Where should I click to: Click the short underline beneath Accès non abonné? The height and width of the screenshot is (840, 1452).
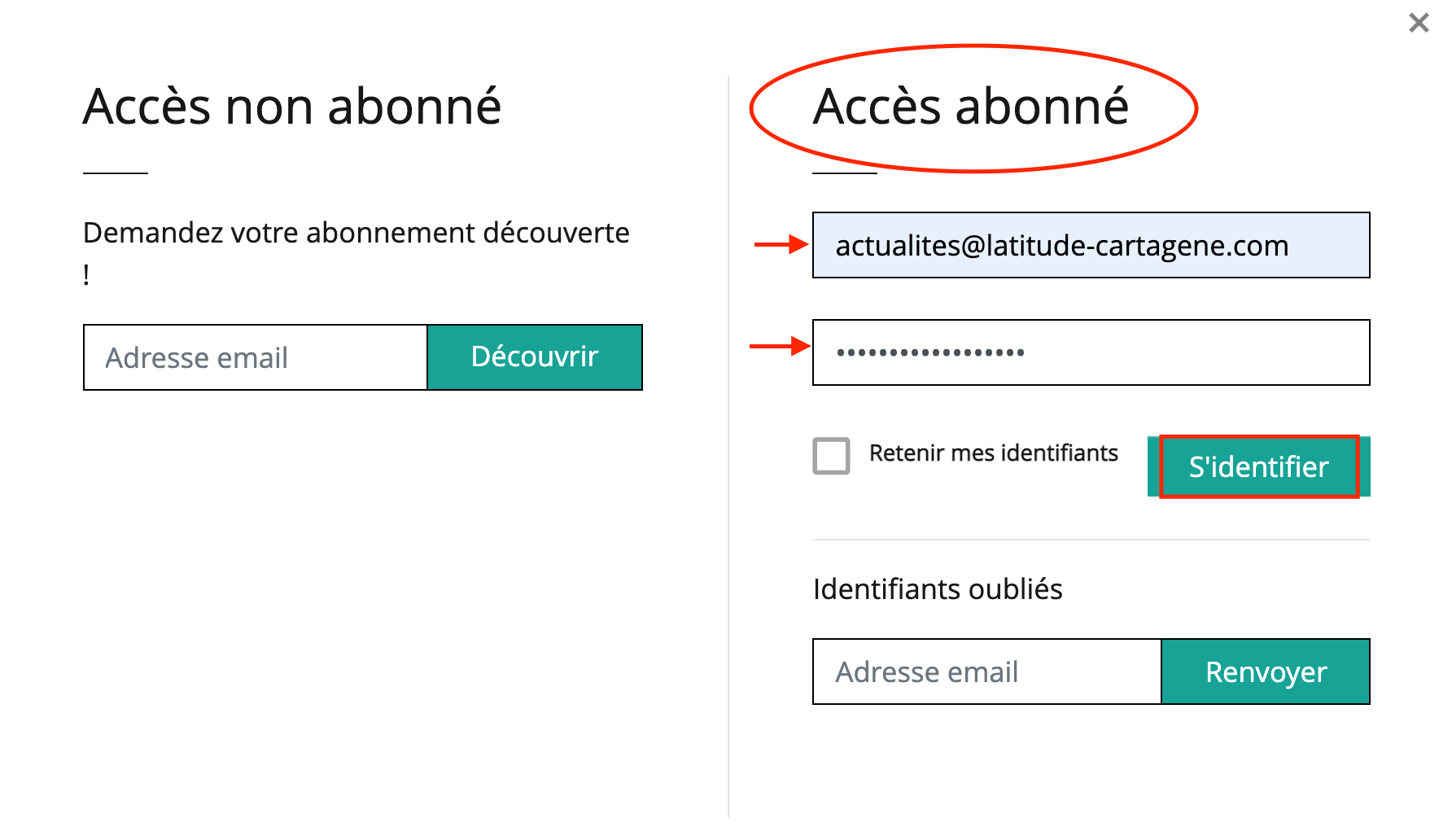coord(116,173)
